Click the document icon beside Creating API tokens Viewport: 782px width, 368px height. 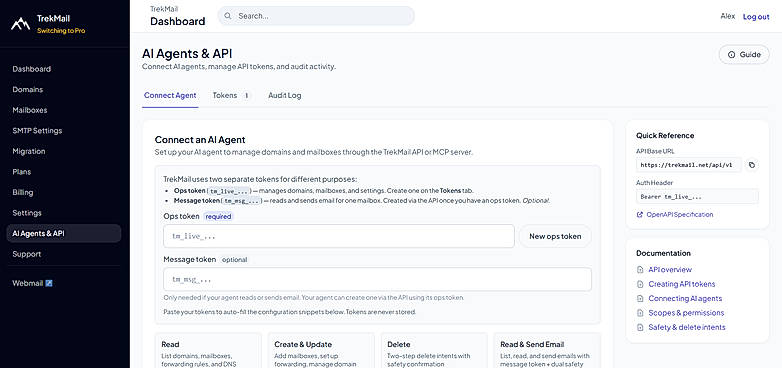[640, 284]
